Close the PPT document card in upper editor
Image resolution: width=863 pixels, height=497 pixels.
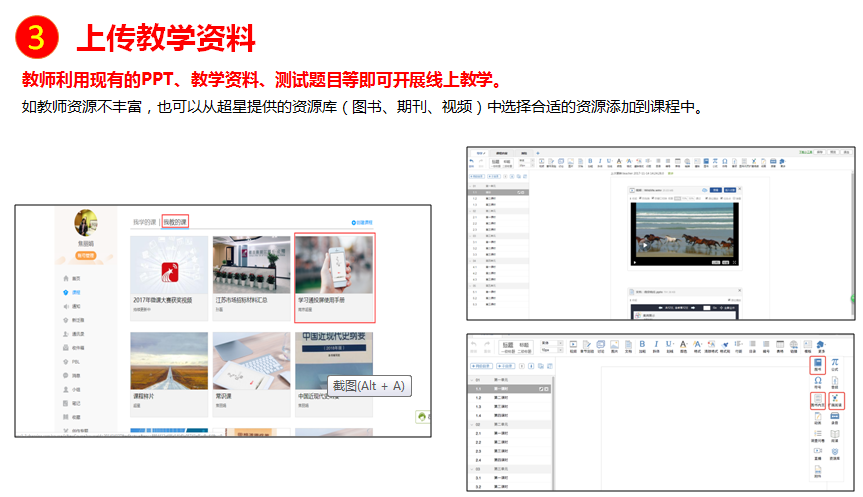pyautogui.click(x=739, y=291)
